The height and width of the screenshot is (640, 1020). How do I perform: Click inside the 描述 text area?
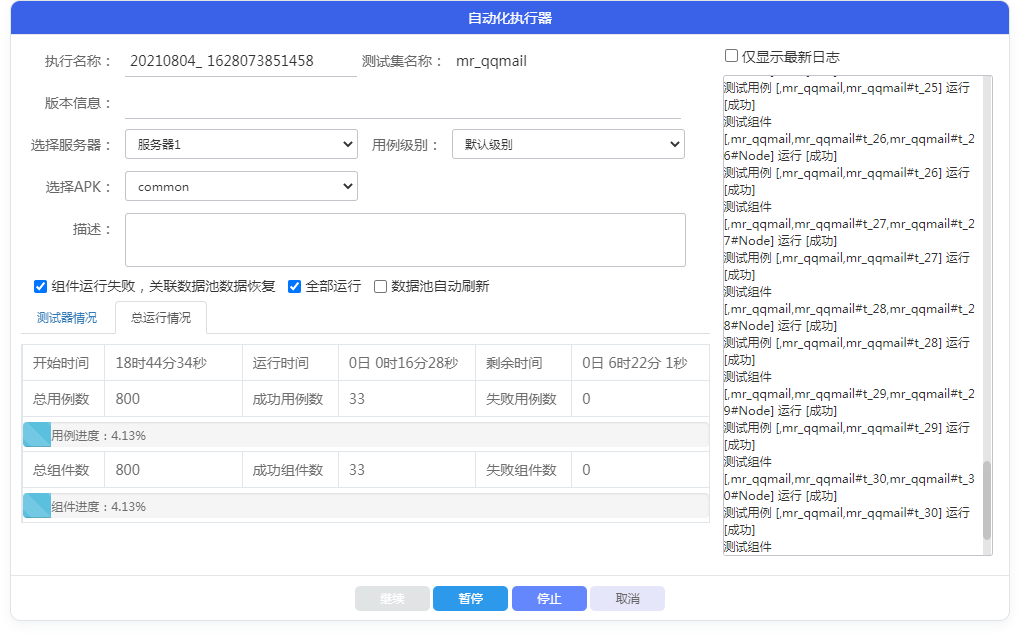[x=405, y=240]
